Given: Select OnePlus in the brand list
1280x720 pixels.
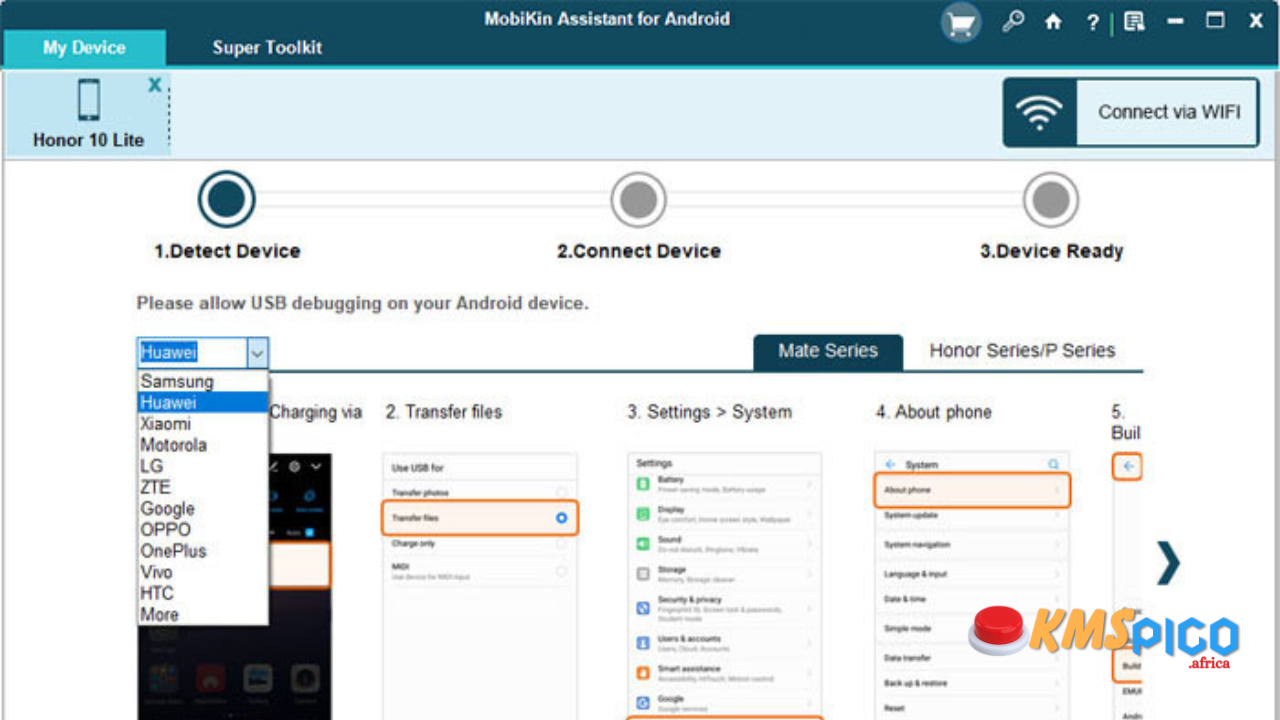Looking at the screenshot, I should (202, 551).
